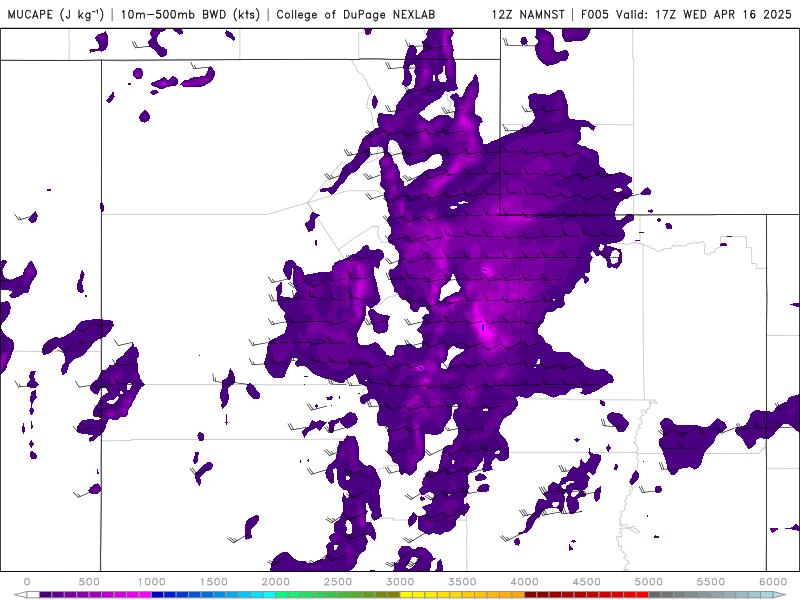
Task: Click the F005 Valid: 17Z WED APR 16 2025 text
Action: coord(686,14)
